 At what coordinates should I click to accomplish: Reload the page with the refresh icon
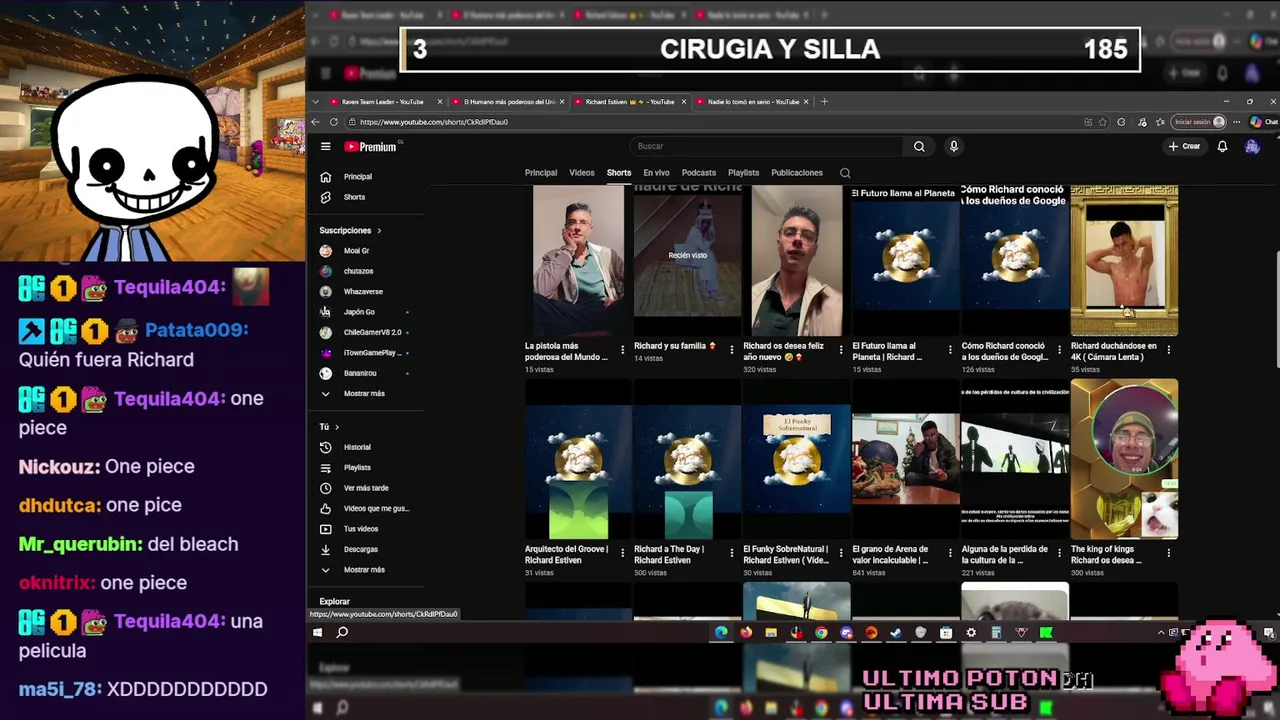(x=333, y=122)
